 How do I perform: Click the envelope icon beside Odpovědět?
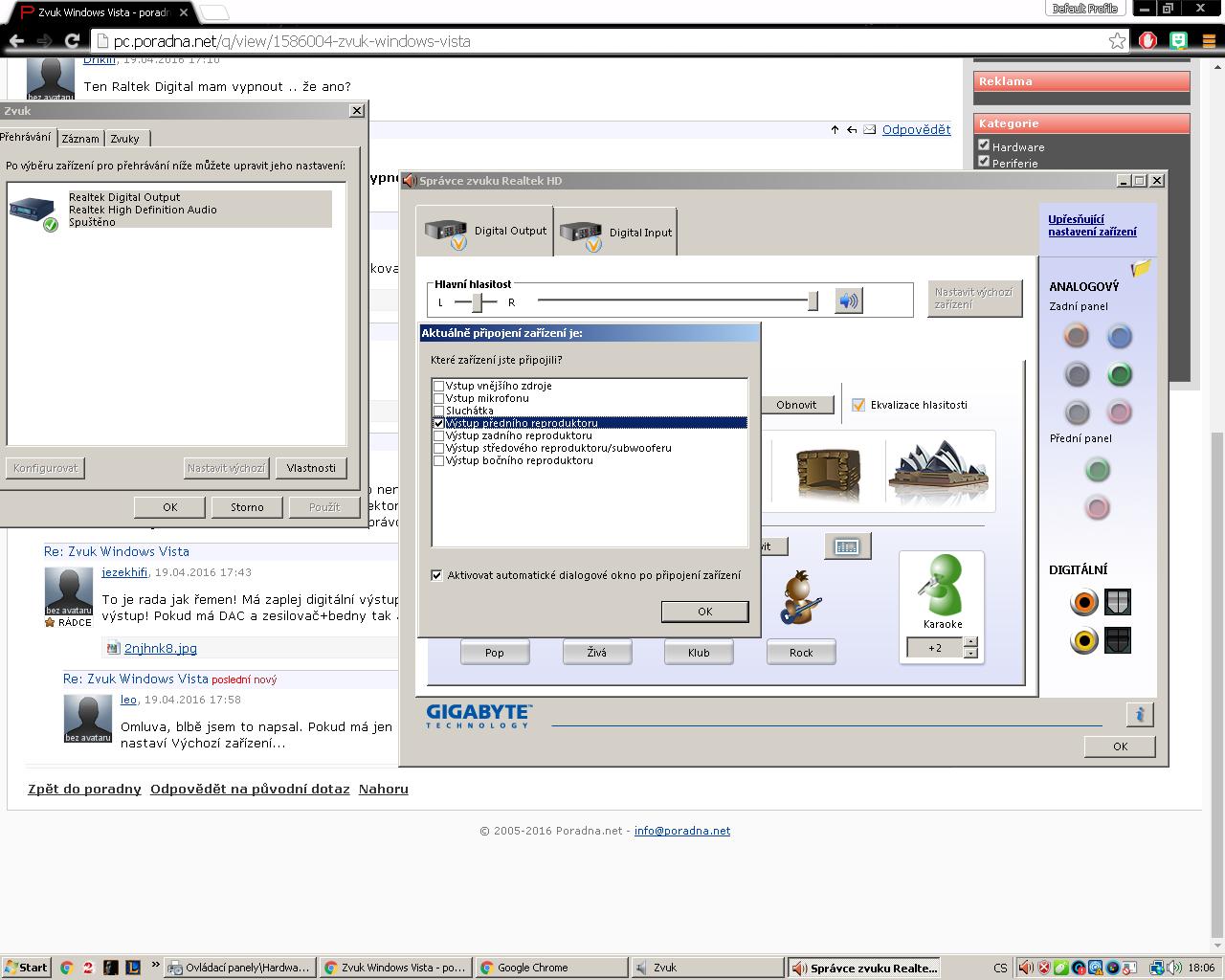click(869, 129)
